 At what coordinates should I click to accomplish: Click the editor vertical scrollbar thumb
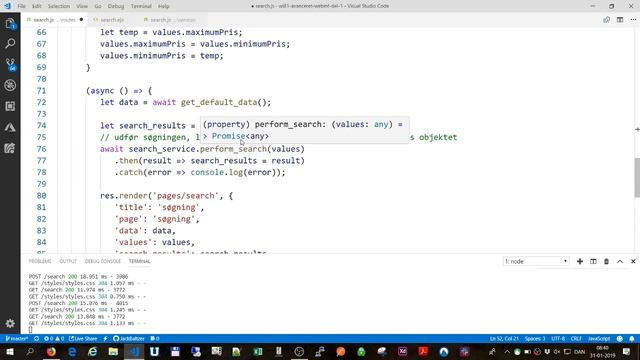click(x=637, y=178)
